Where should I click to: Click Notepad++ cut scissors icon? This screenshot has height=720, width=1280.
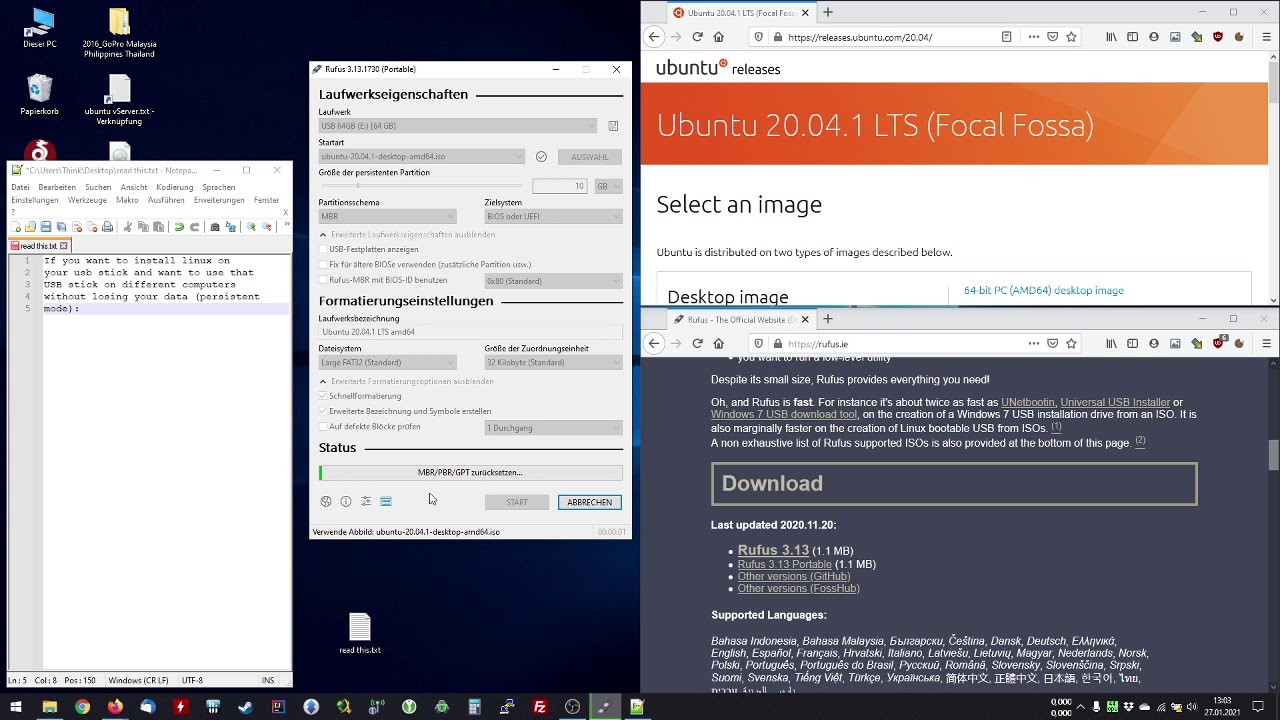[128, 227]
